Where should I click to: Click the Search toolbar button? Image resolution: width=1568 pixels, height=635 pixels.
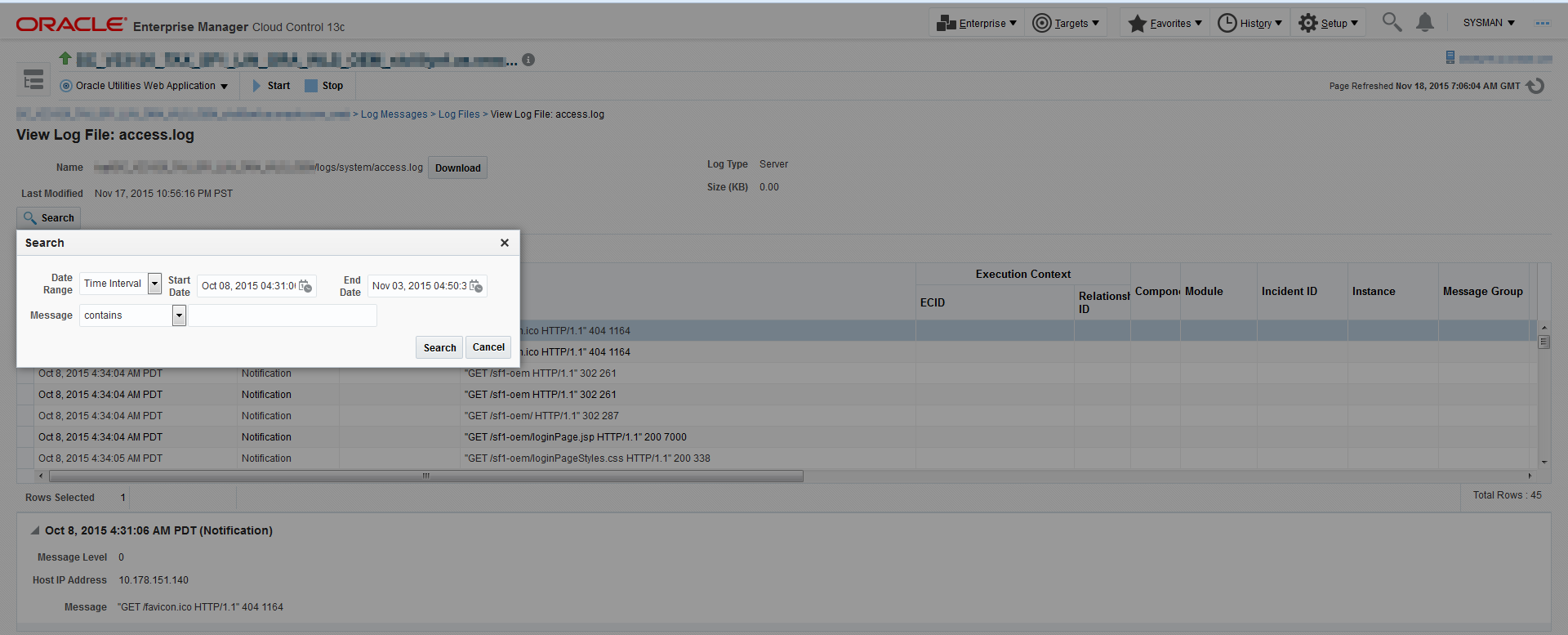tap(49, 218)
